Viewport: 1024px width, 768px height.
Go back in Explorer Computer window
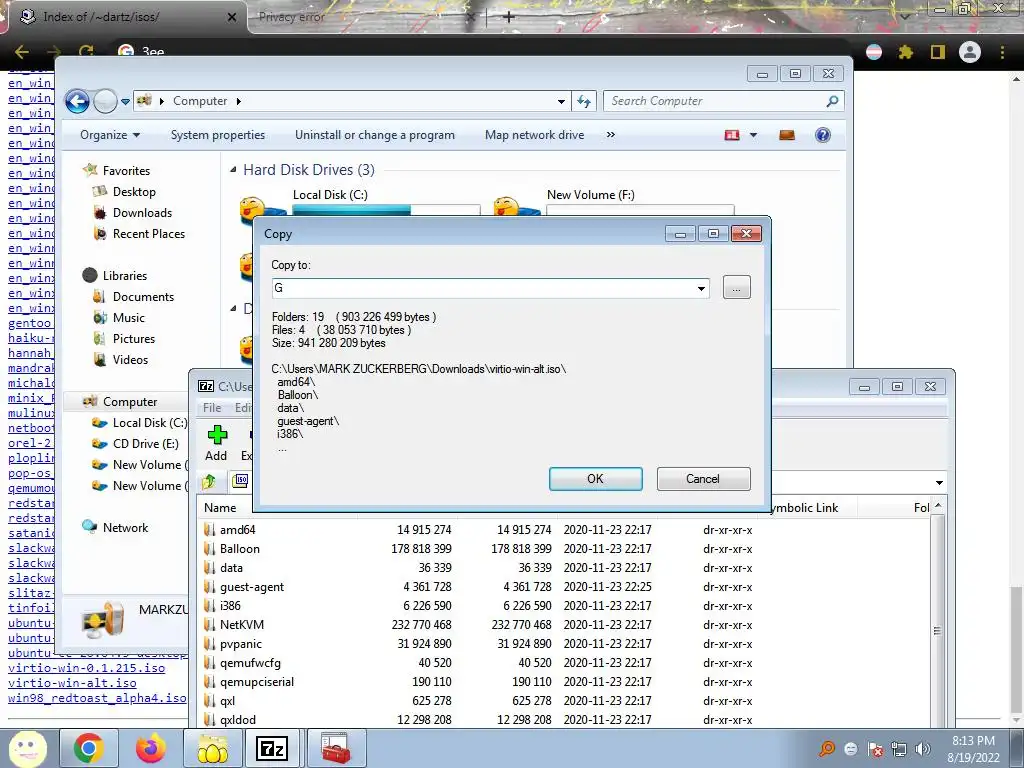(x=77, y=101)
